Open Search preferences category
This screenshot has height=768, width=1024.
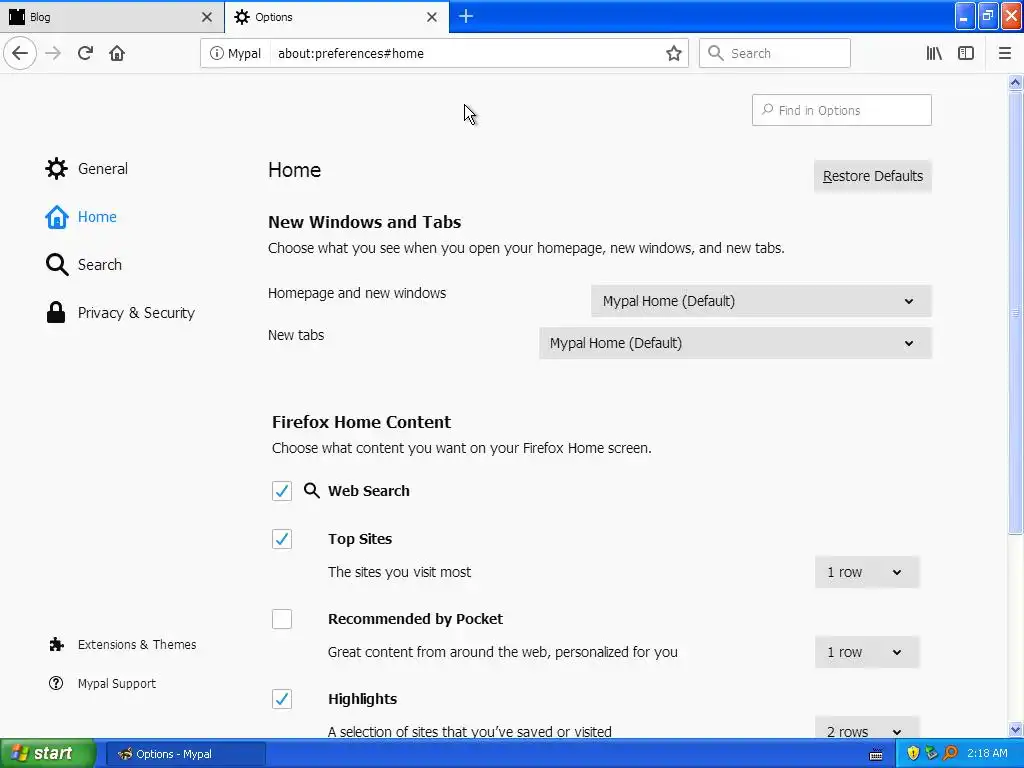pos(99,264)
